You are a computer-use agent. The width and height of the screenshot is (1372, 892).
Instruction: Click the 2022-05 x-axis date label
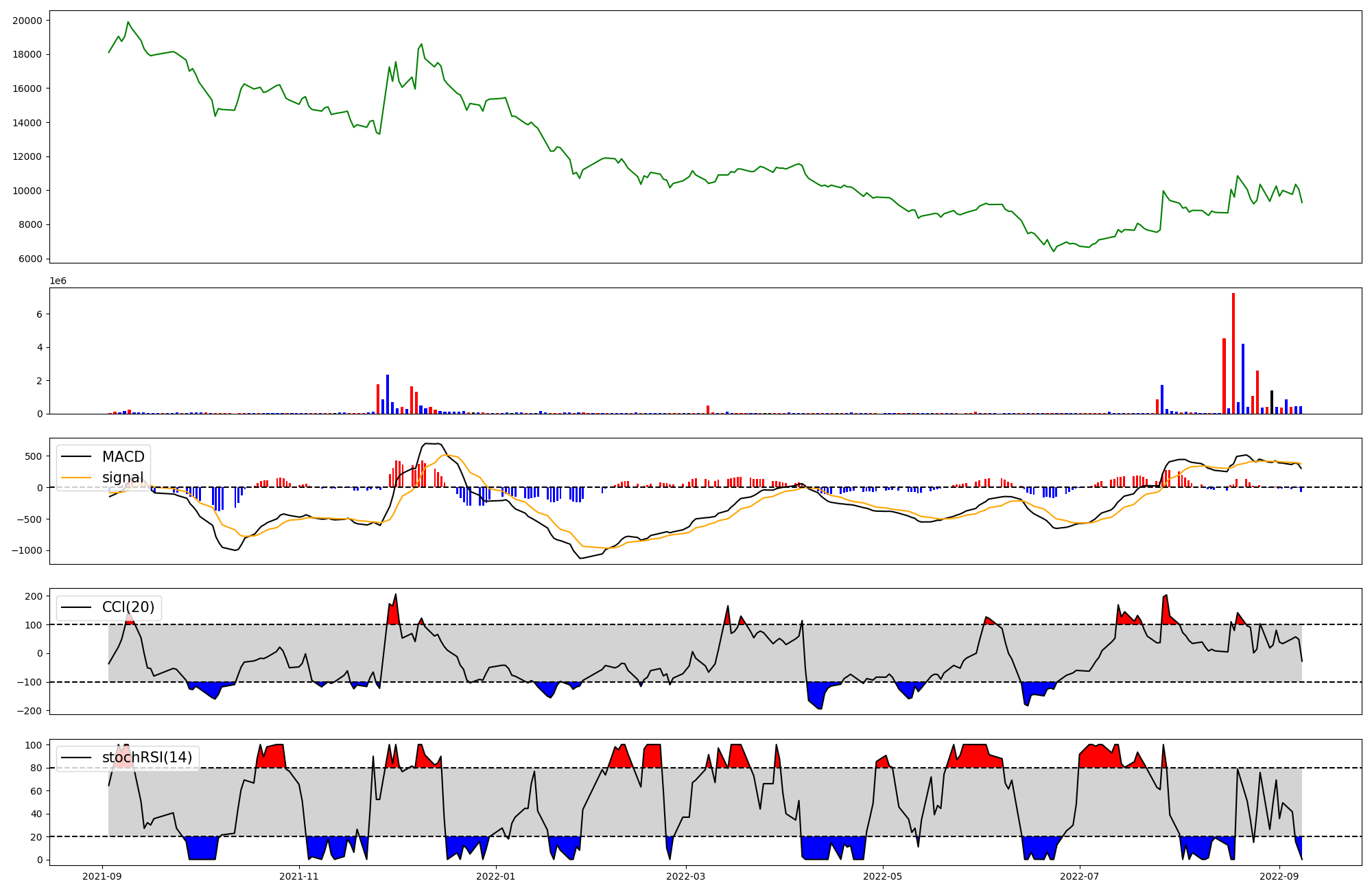tap(882, 876)
